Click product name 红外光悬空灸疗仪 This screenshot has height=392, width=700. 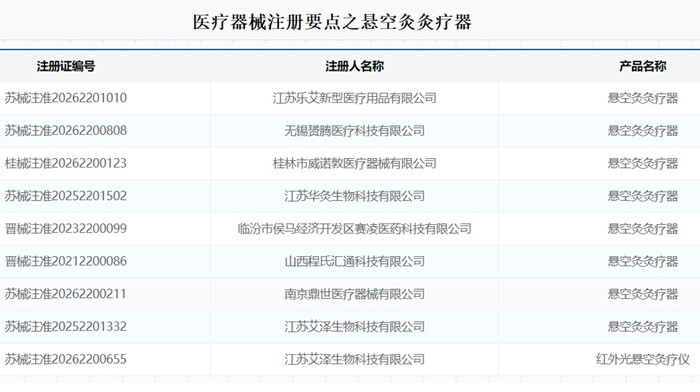coord(643,359)
